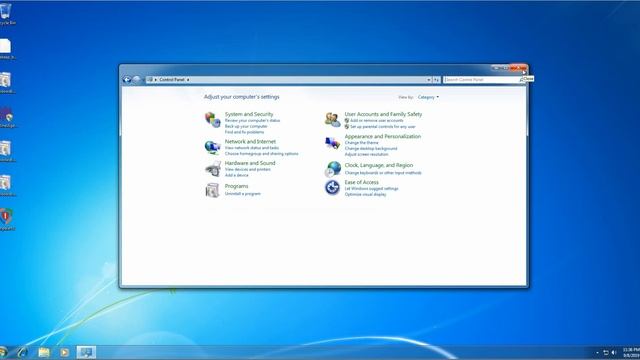Click Optimize visual display link

click(365, 194)
